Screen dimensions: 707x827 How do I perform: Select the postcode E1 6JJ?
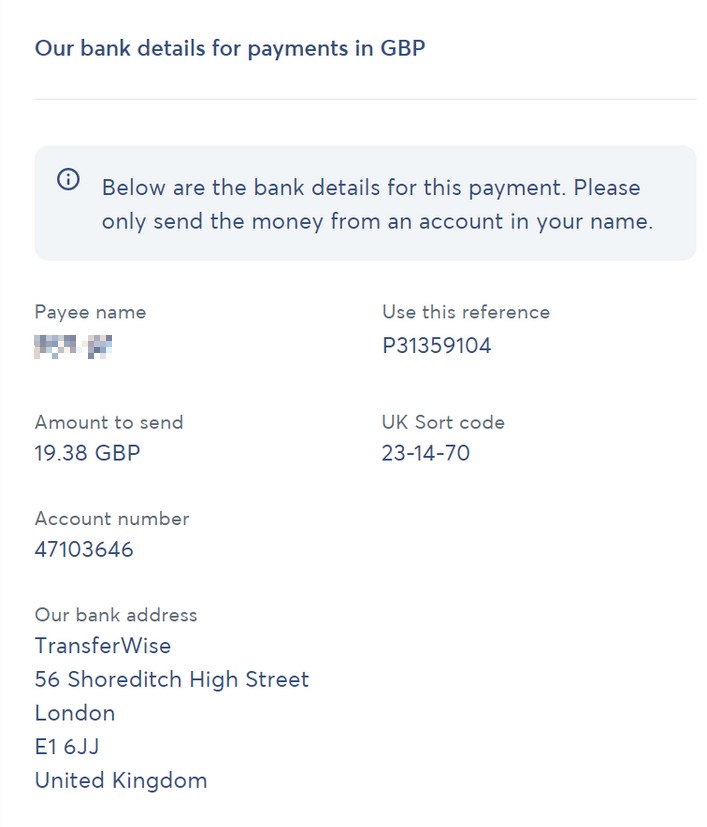coord(67,746)
